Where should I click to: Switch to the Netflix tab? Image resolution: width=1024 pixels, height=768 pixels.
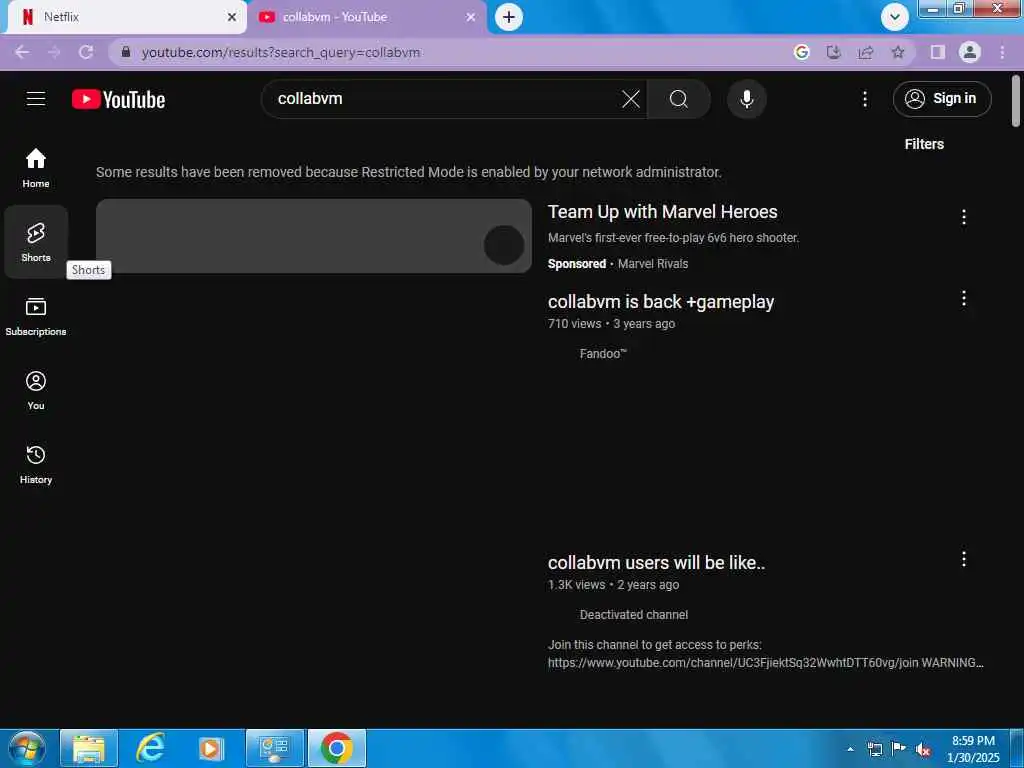point(124,17)
